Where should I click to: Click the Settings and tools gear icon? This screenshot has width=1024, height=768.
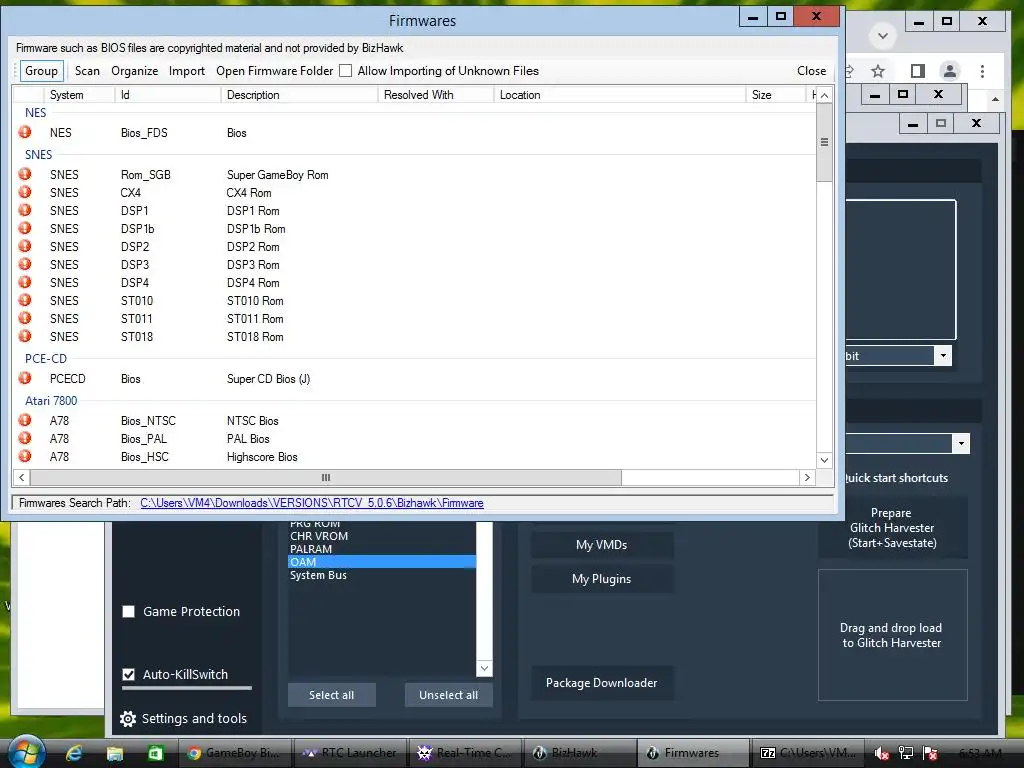(128, 718)
